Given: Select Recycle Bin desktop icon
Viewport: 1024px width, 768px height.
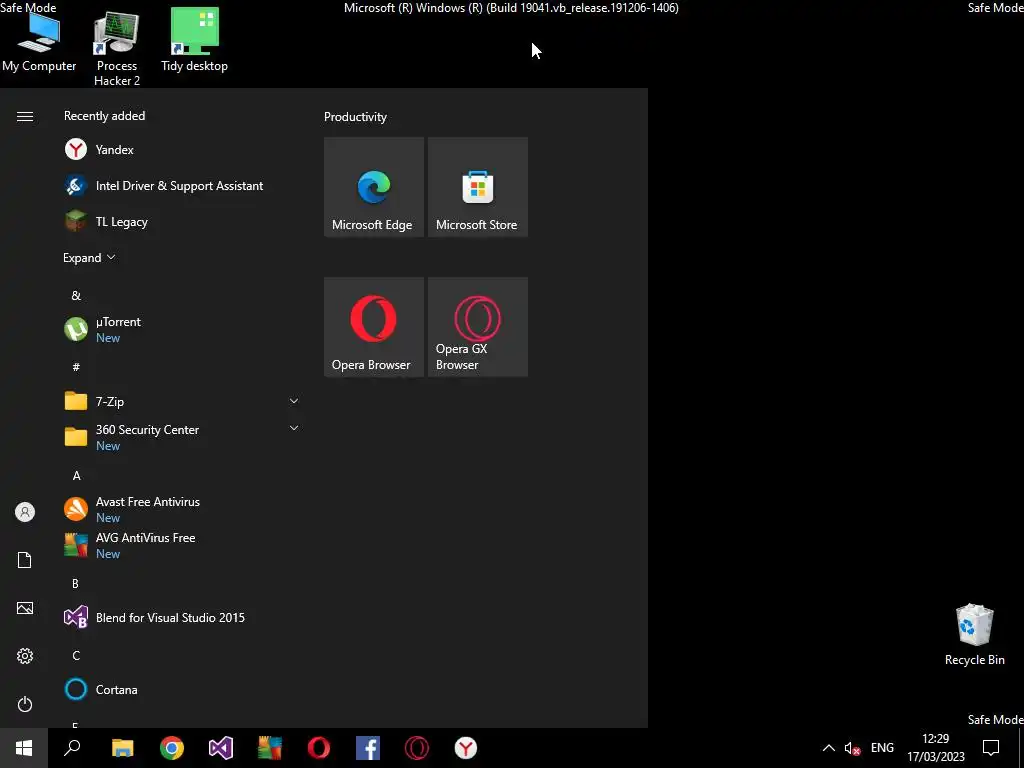Looking at the screenshot, I should pos(974,635).
